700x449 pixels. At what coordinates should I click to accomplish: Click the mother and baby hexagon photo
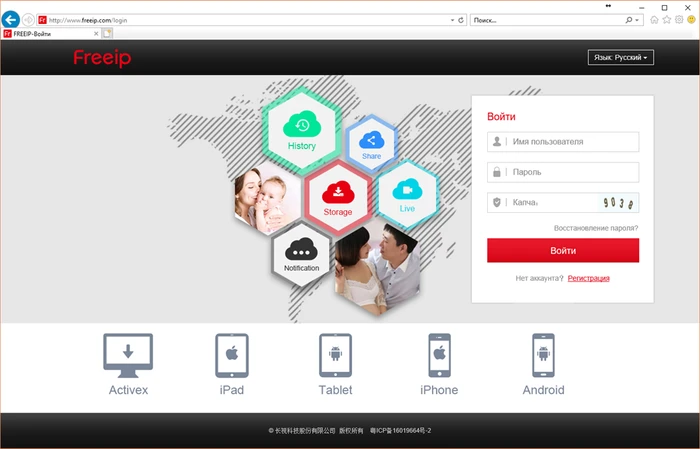pyautogui.click(x=267, y=198)
